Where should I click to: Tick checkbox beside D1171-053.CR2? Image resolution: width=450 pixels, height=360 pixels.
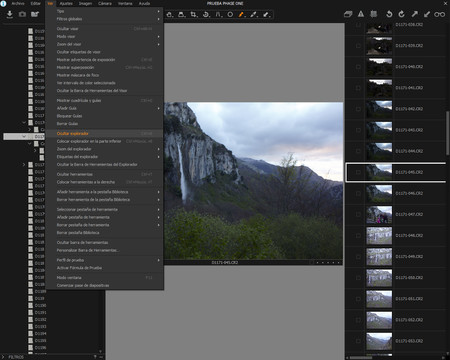point(358,341)
